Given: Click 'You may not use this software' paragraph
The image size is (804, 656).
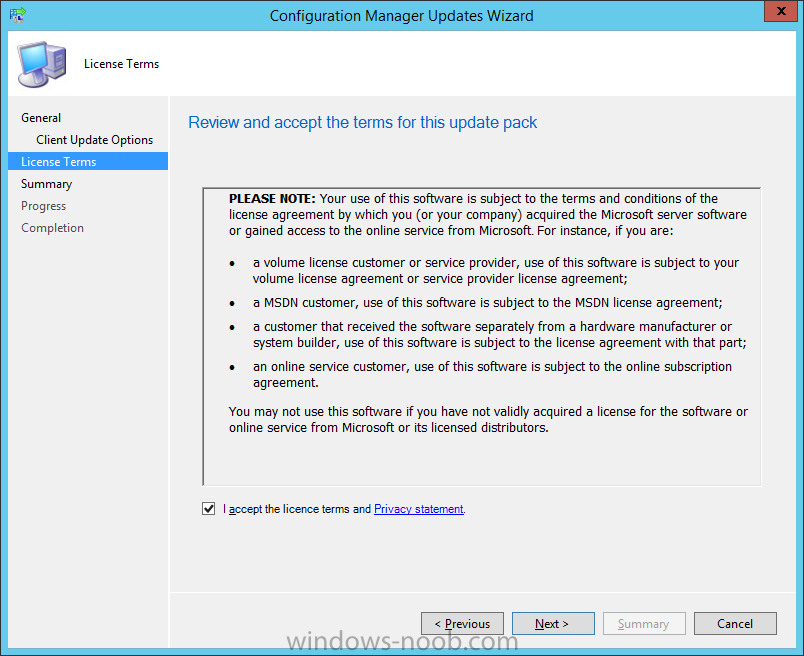Looking at the screenshot, I should pos(488,420).
